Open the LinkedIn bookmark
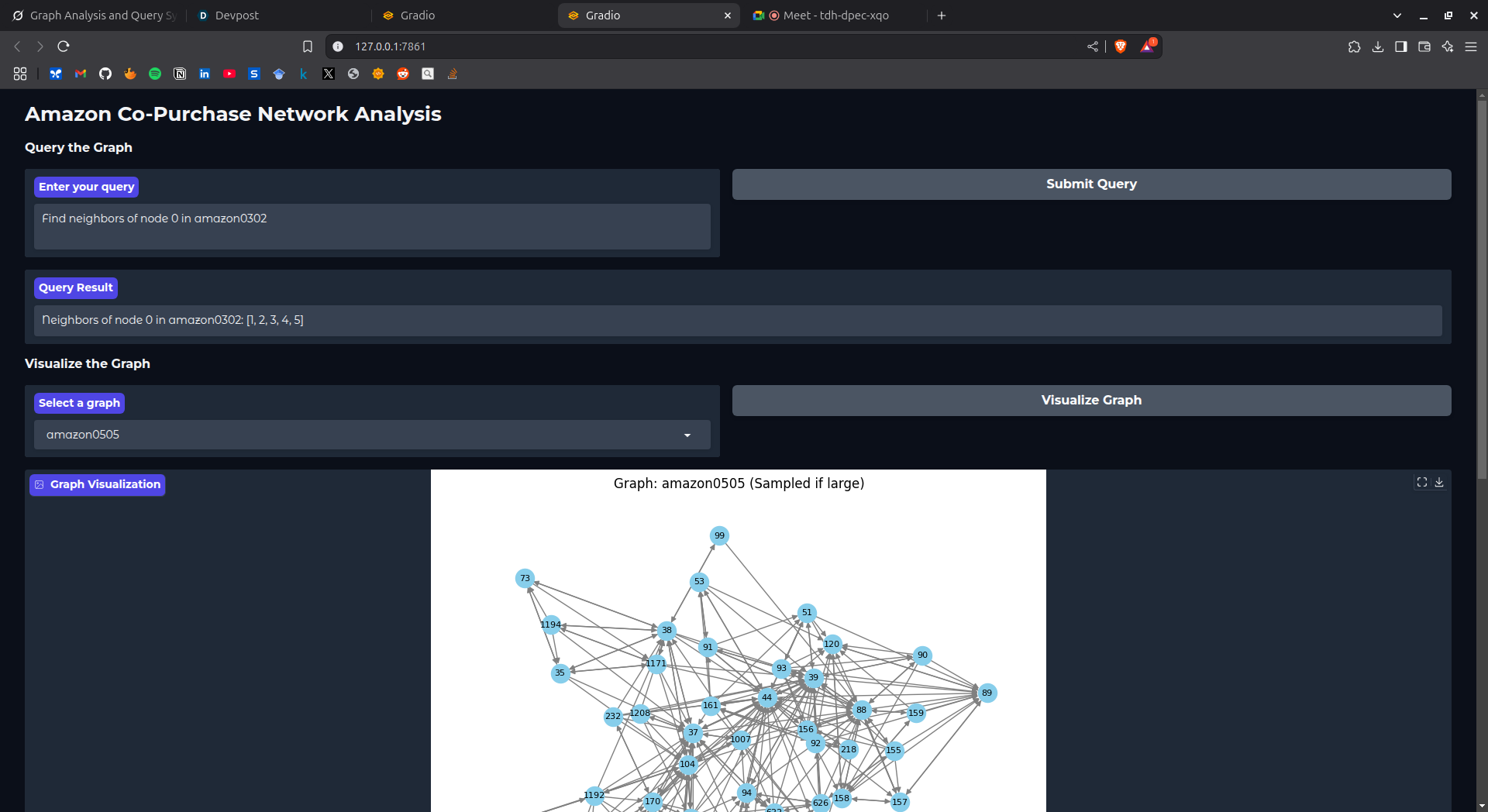This screenshot has width=1488, height=812. [205, 74]
